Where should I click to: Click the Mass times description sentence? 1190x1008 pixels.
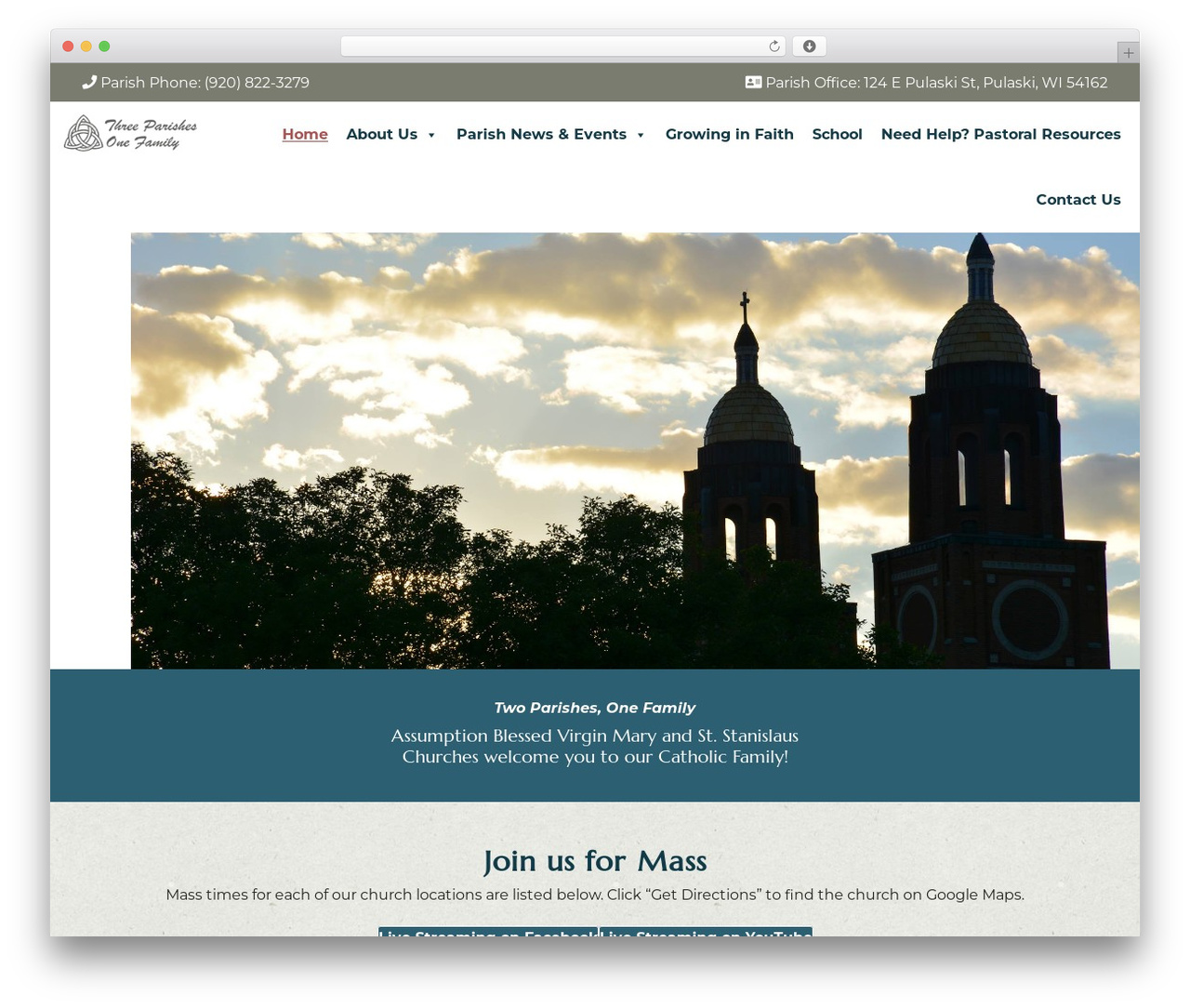click(595, 895)
